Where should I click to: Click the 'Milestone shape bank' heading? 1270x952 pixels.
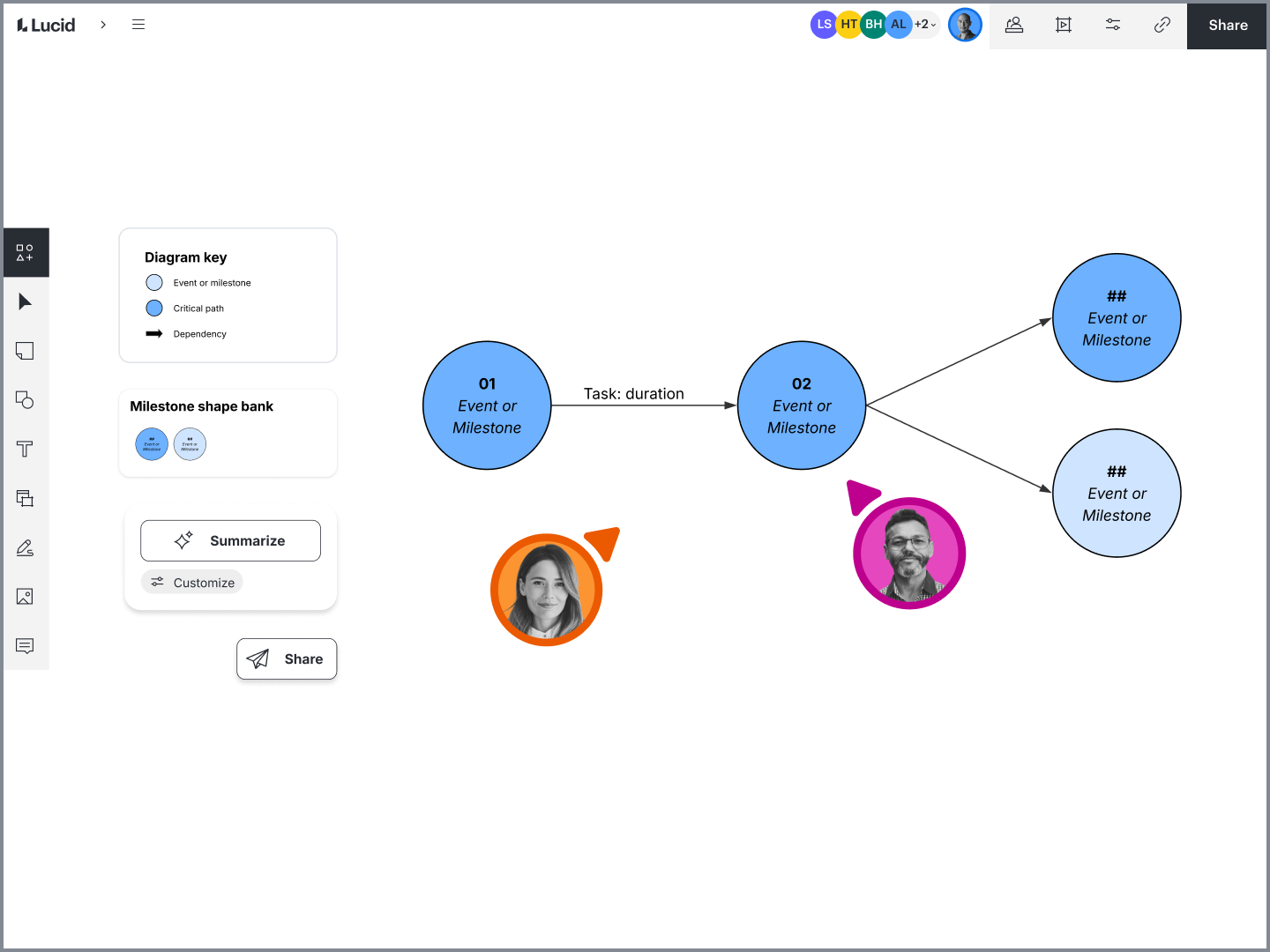click(202, 406)
